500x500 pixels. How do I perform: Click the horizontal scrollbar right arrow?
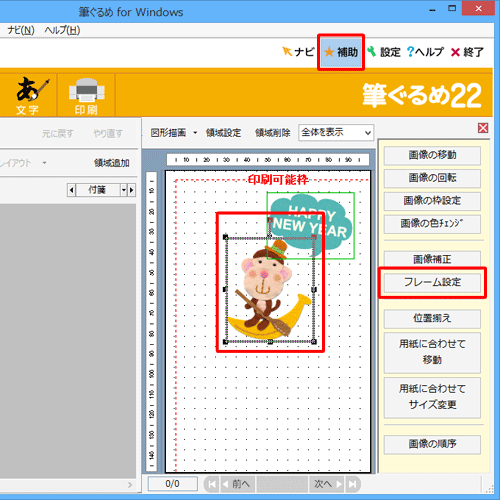pos(130,485)
